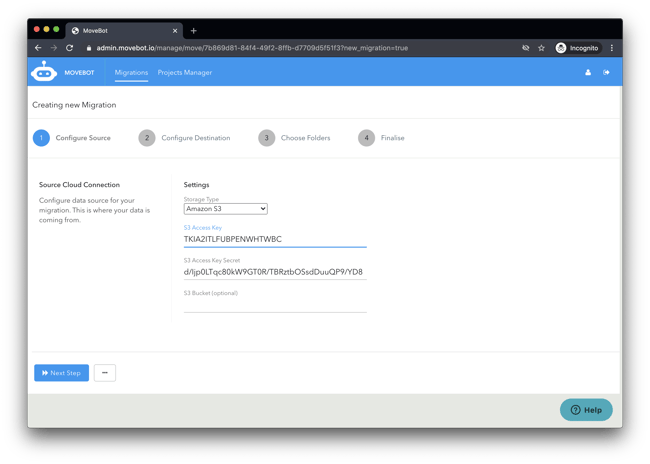This screenshot has height=464, width=650.
Task: Click the ellipsis button beside Next Step
Action: 104,373
